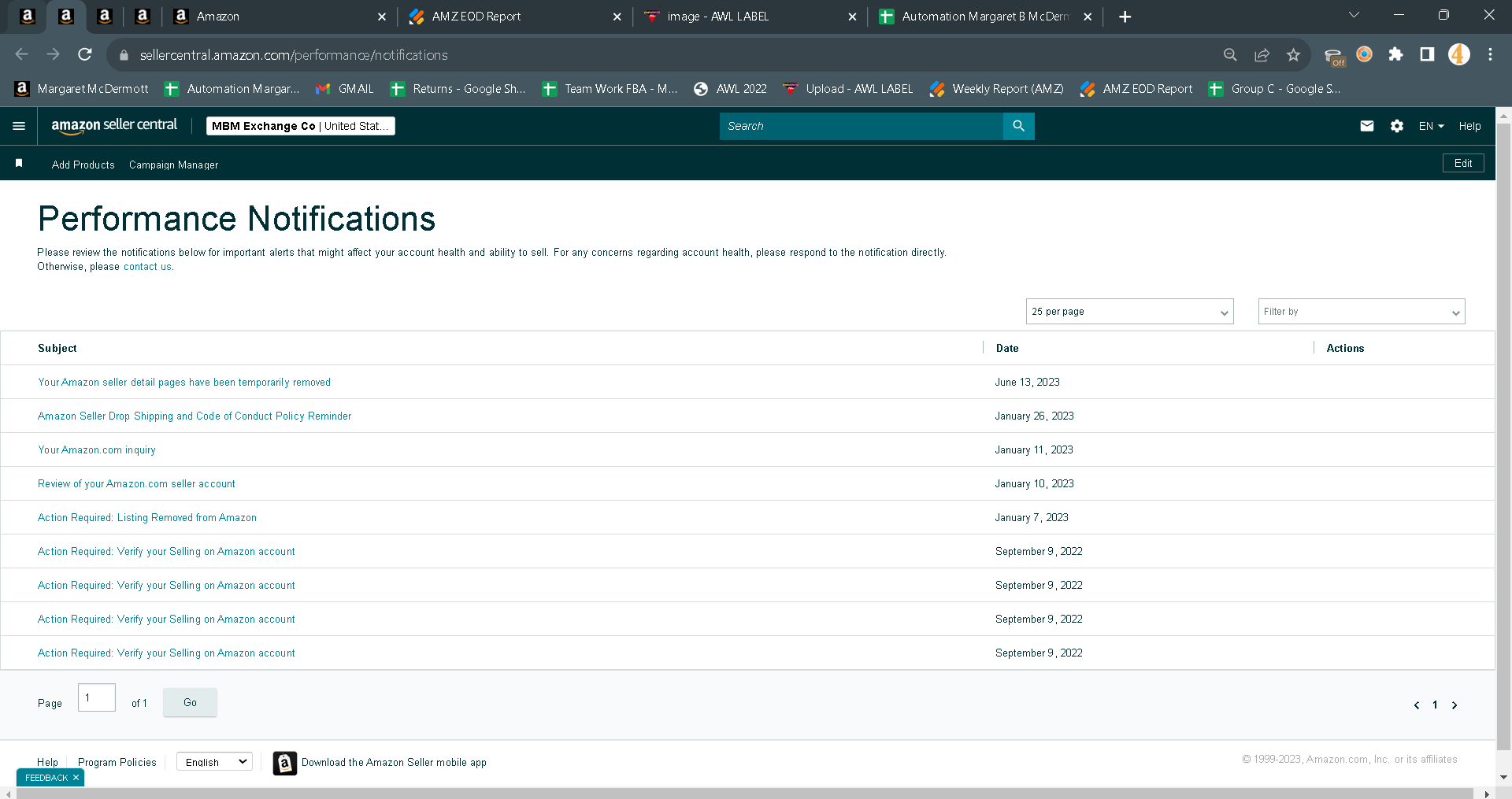Screen dimensions: 1512x799
Task: Click the Go button for page navigation
Action: pyautogui.click(x=190, y=702)
